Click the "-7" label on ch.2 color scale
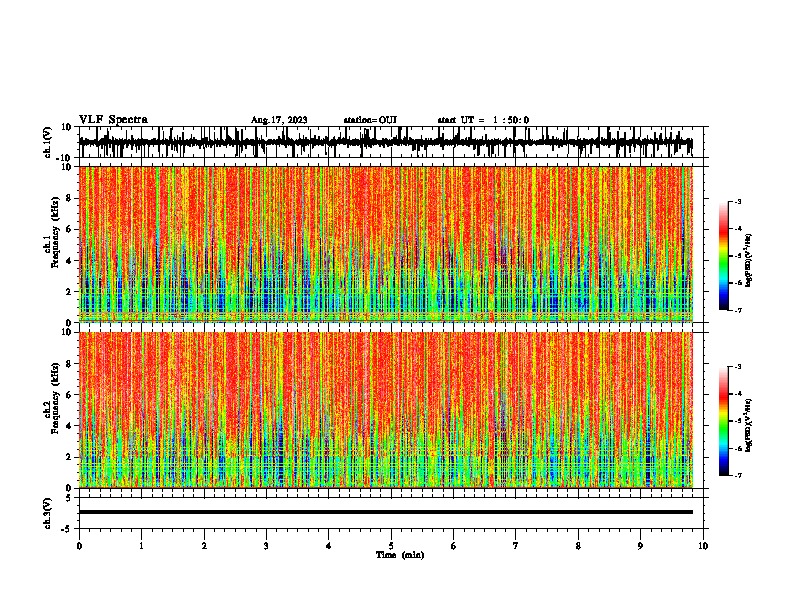The height and width of the screenshot is (612, 792). pos(737,475)
